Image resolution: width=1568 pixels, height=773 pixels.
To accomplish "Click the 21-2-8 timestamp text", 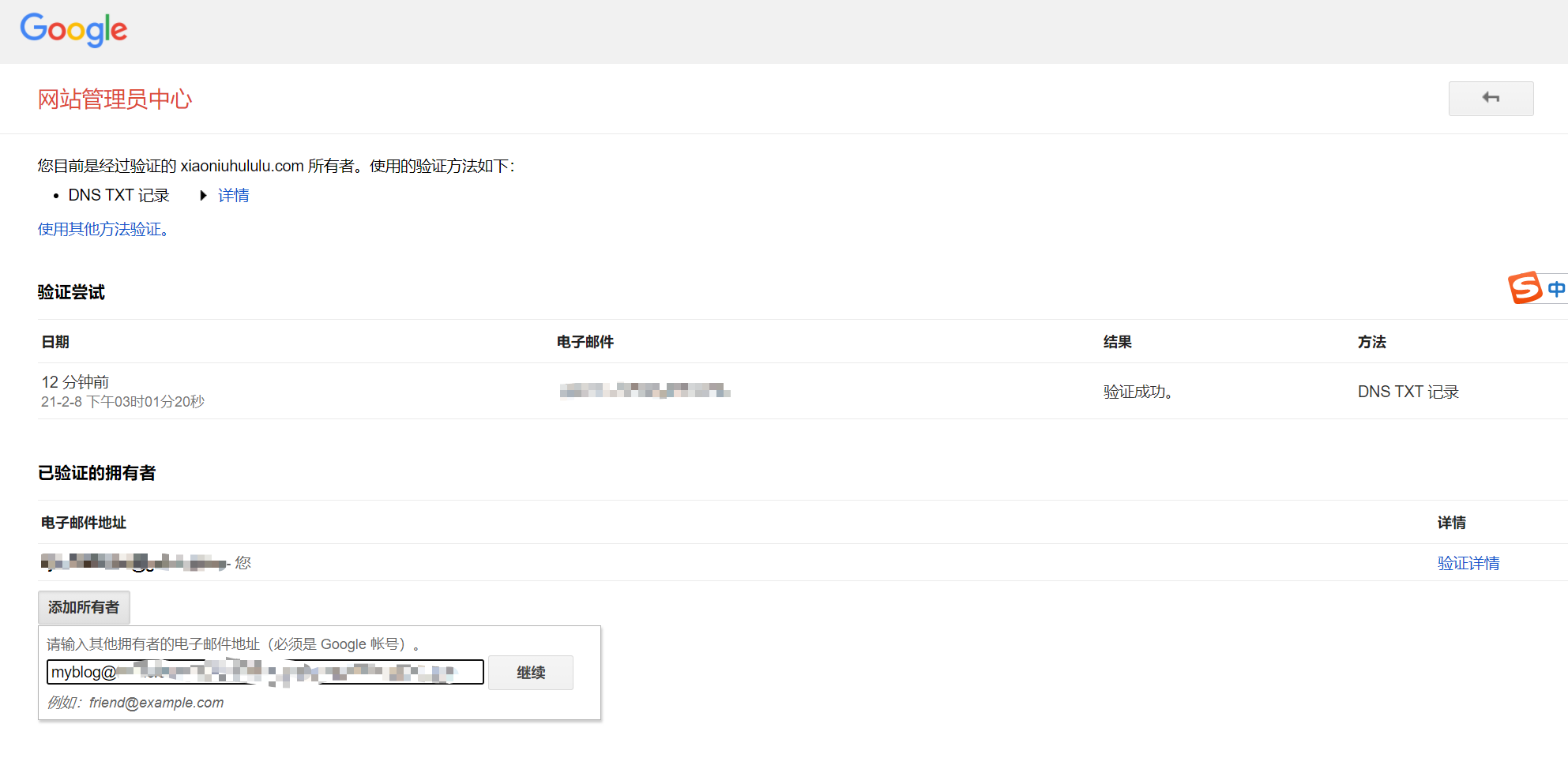I will (x=122, y=402).
